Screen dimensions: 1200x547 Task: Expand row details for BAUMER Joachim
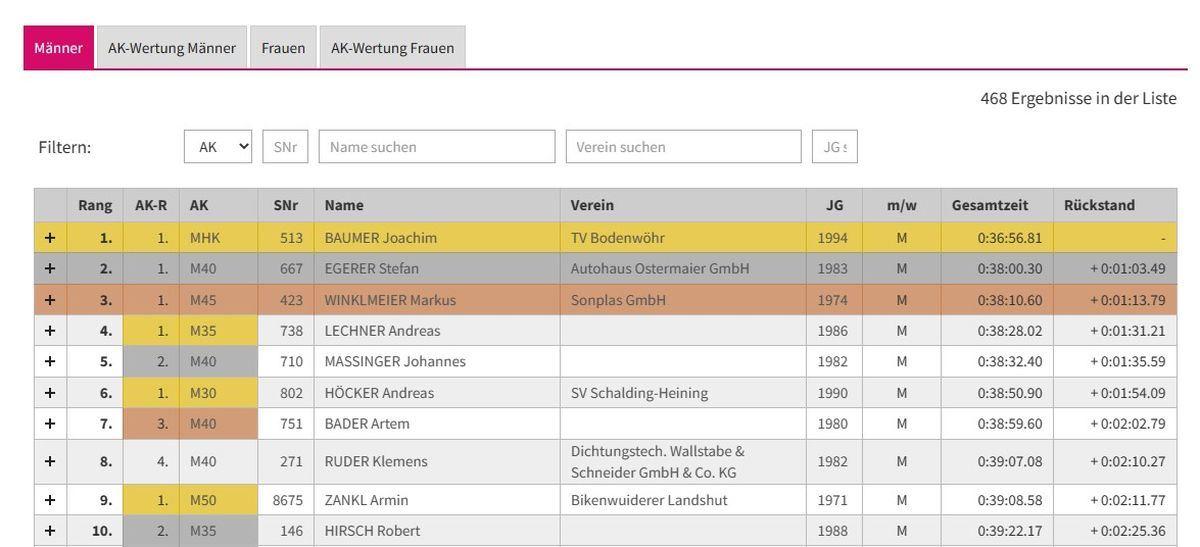click(50, 238)
